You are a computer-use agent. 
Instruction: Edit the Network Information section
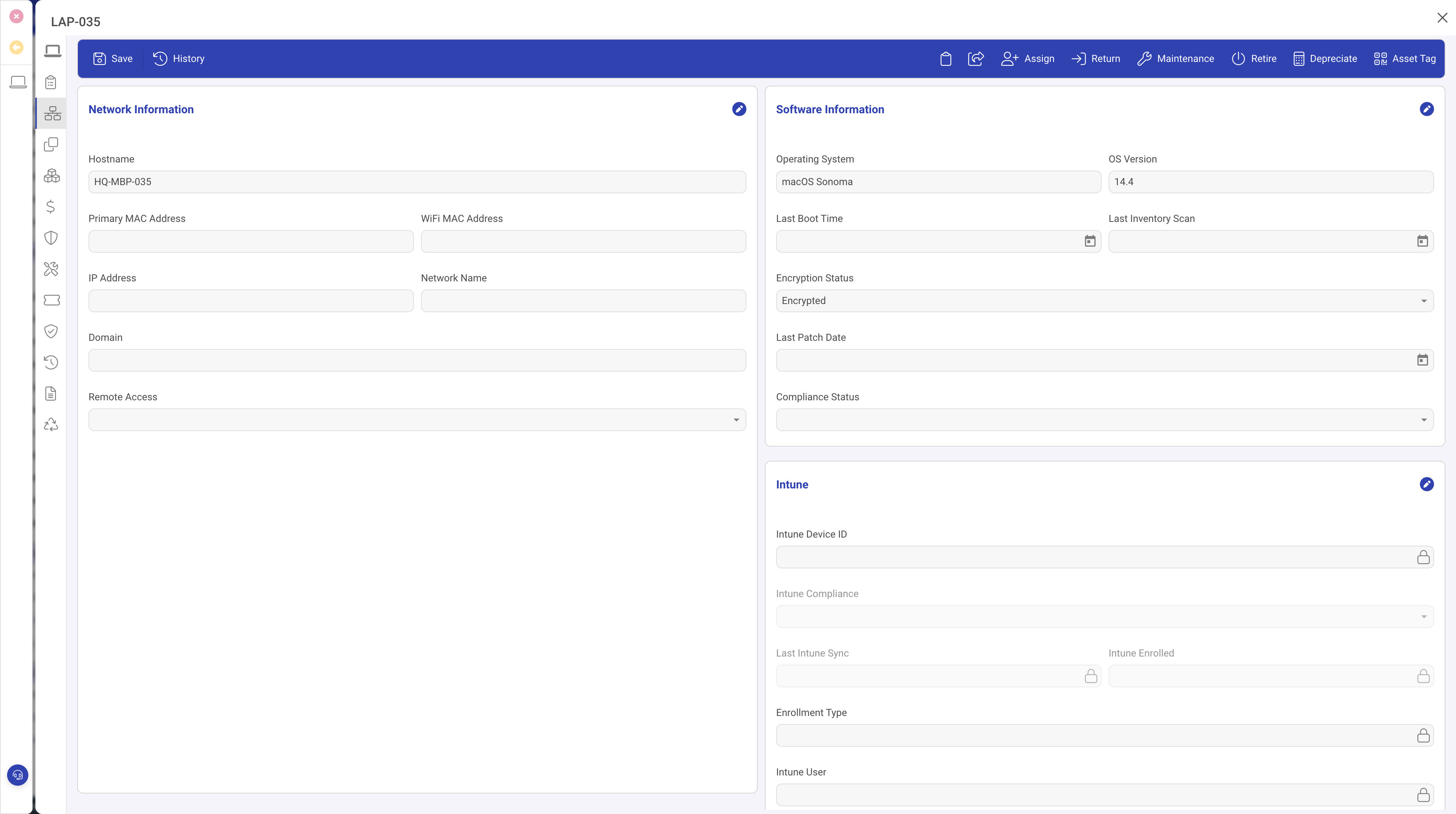point(739,109)
